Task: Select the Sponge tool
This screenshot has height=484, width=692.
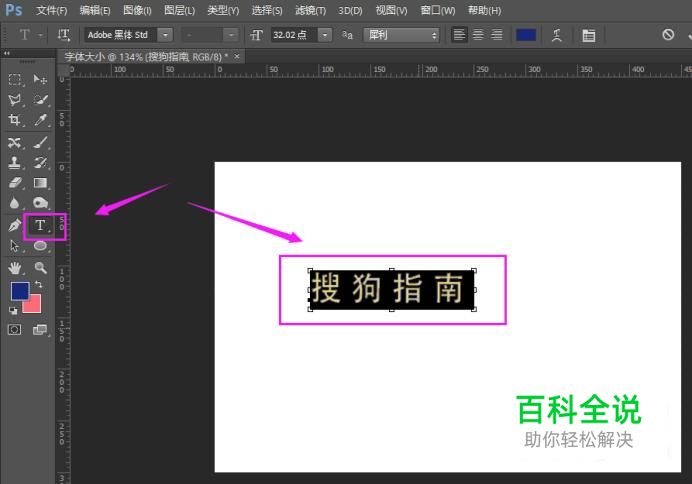Action: [x=40, y=203]
